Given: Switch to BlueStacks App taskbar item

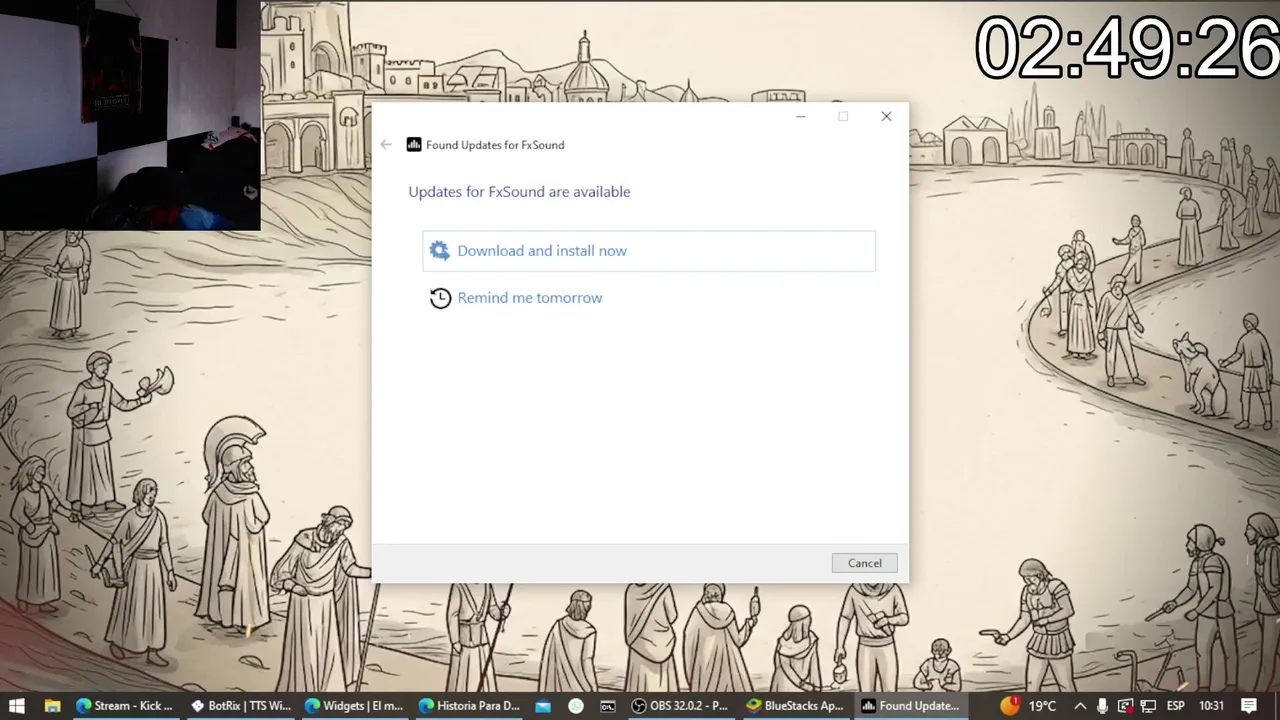Looking at the screenshot, I should [796, 706].
